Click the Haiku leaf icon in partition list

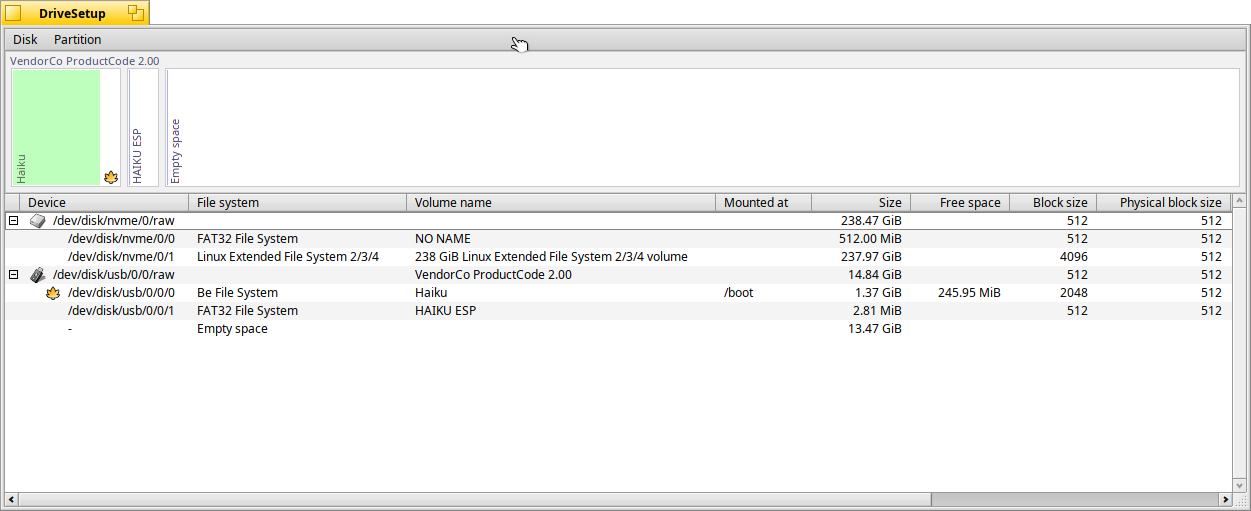coord(54,293)
